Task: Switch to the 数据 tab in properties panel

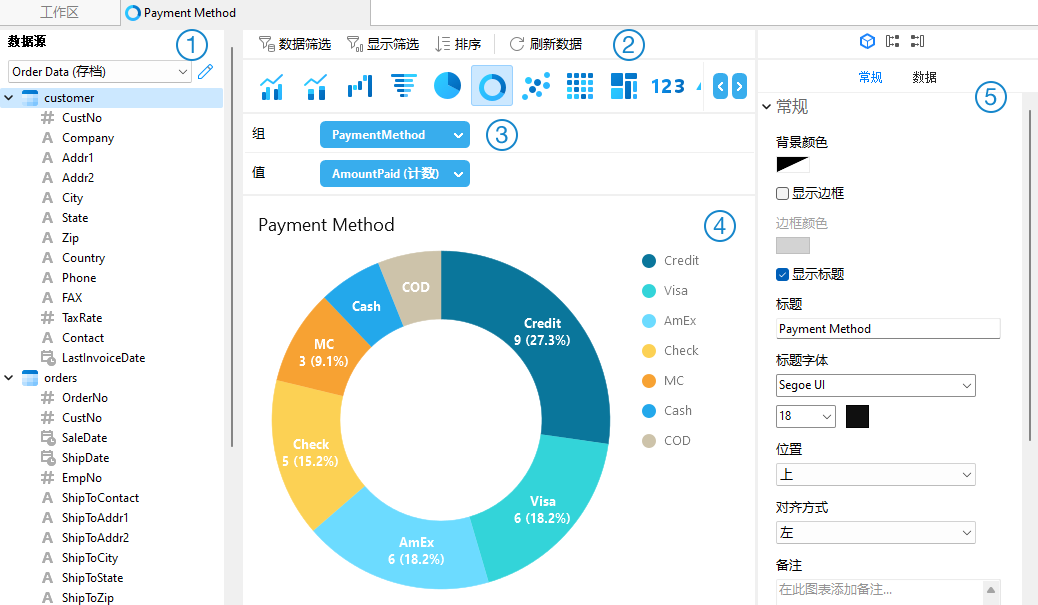Action: point(923,75)
